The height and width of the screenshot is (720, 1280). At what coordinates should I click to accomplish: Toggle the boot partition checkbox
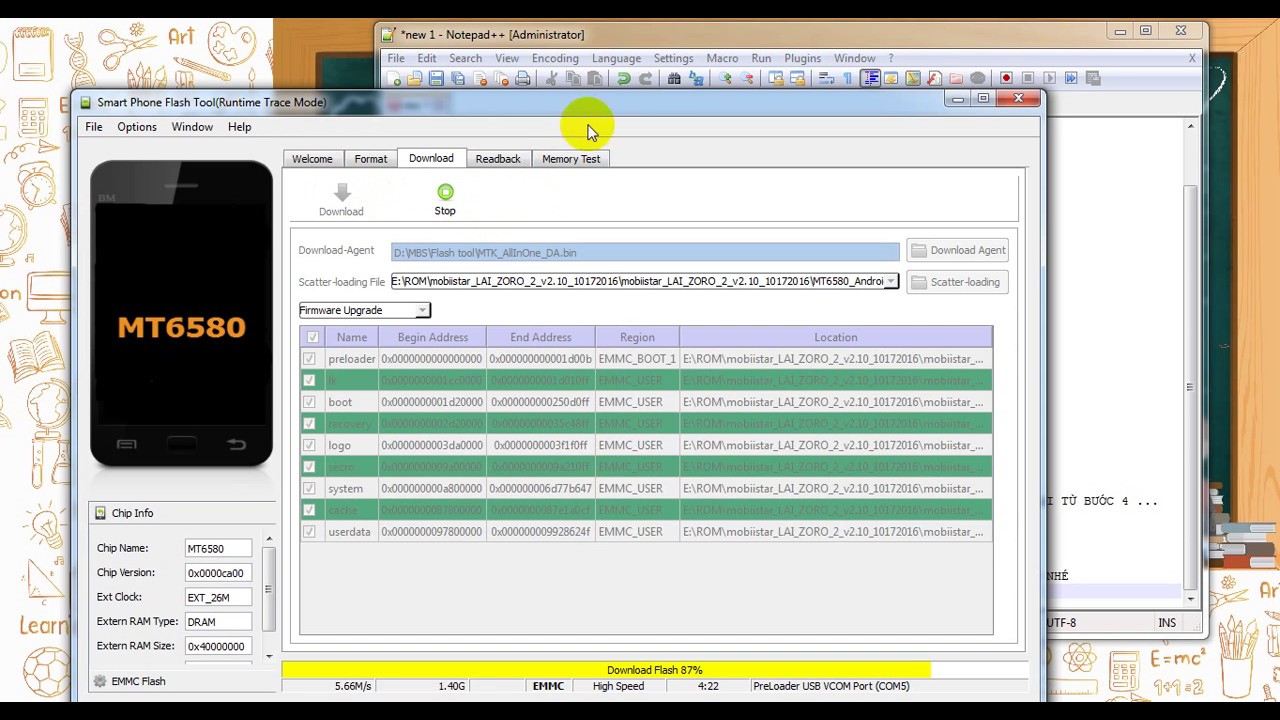pos(309,402)
